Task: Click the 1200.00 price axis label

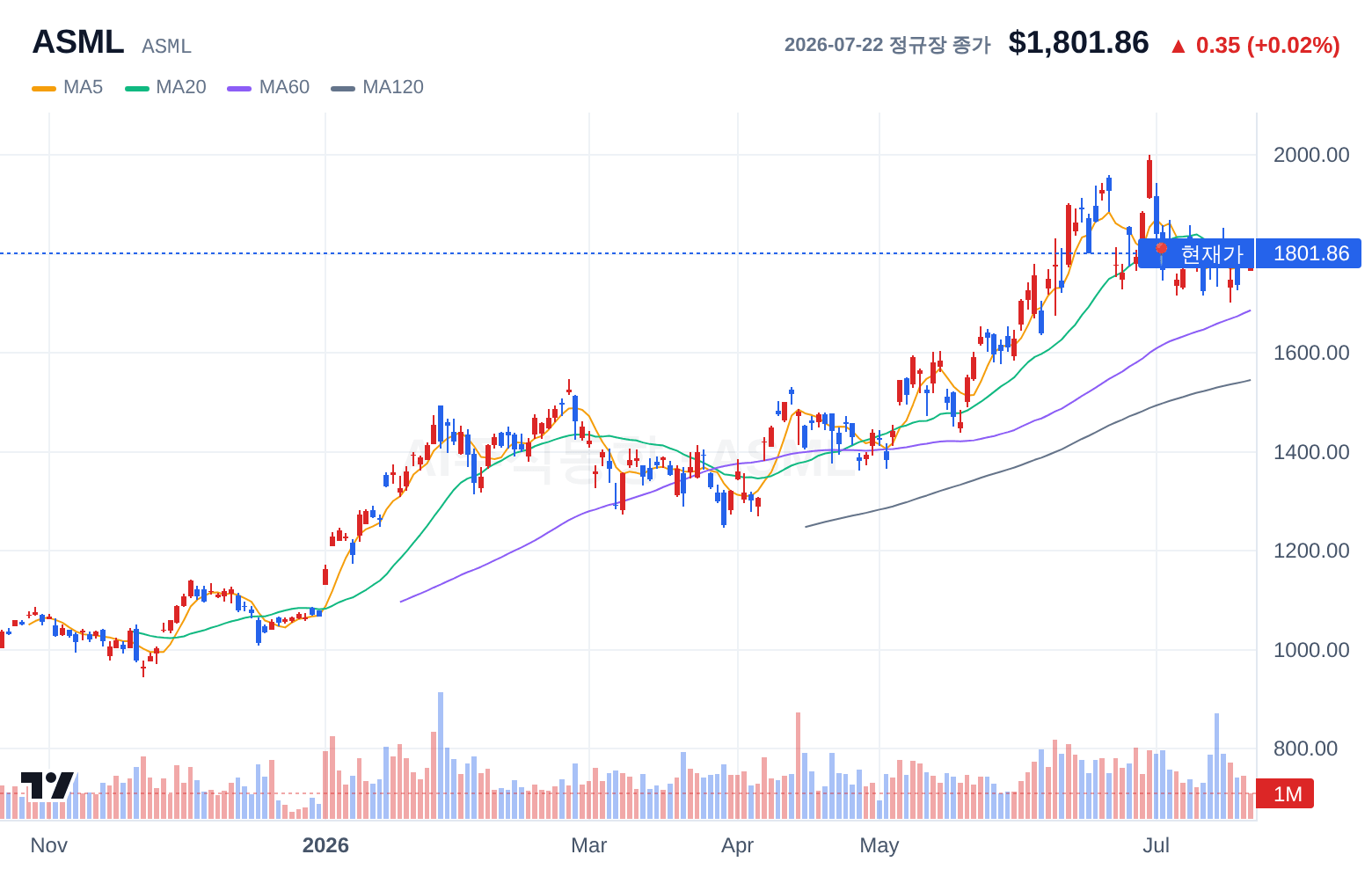Action: click(1310, 551)
